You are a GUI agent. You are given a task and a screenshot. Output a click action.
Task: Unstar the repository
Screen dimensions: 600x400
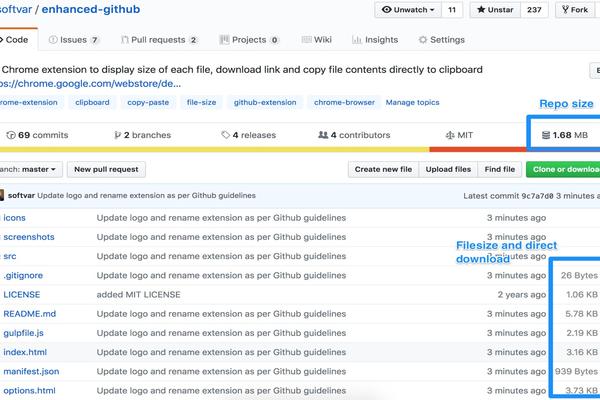495,10
